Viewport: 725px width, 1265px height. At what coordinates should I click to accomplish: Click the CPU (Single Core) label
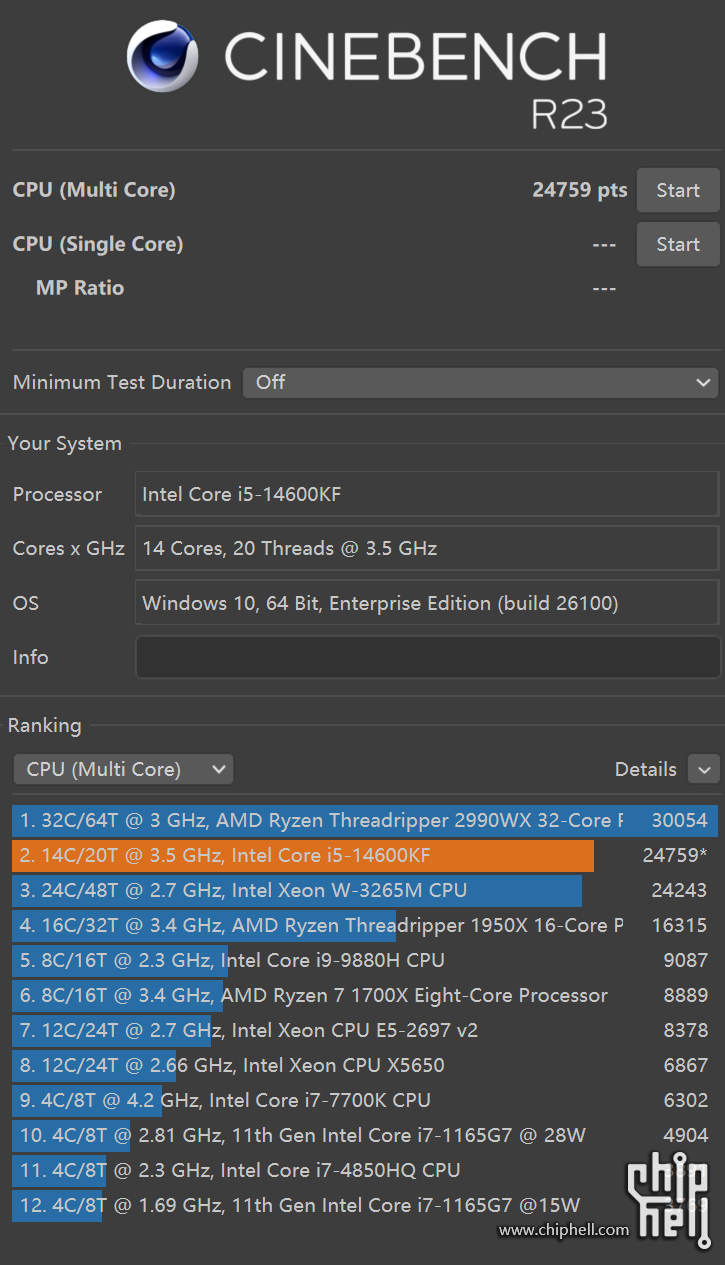tap(98, 244)
